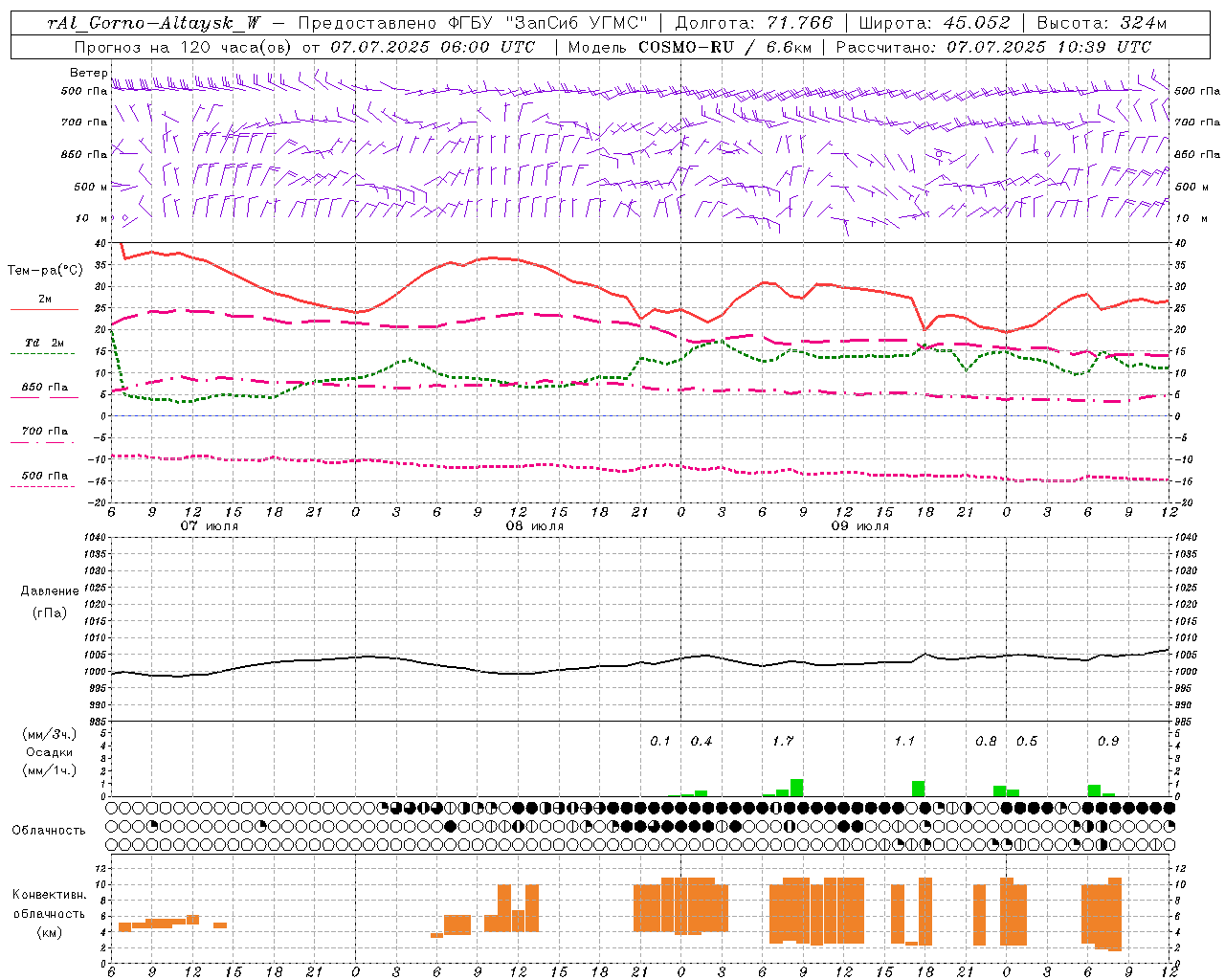Click the Облачность row label
Viewport: 1225px width, 980px height.
coord(49,831)
